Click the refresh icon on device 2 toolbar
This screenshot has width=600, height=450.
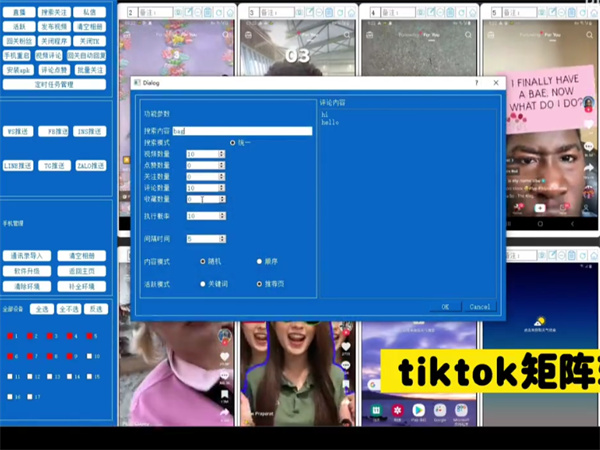tap(219, 13)
